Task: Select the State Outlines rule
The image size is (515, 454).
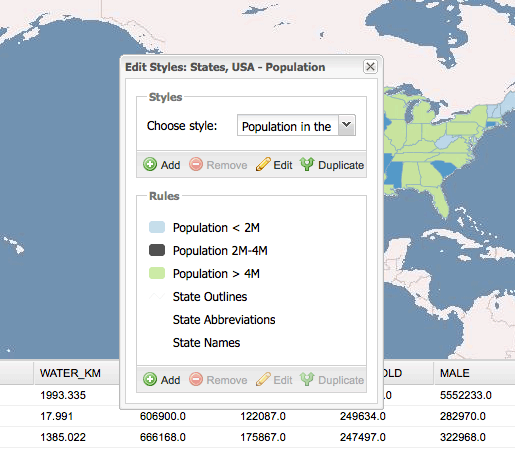Action: click(210, 297)
